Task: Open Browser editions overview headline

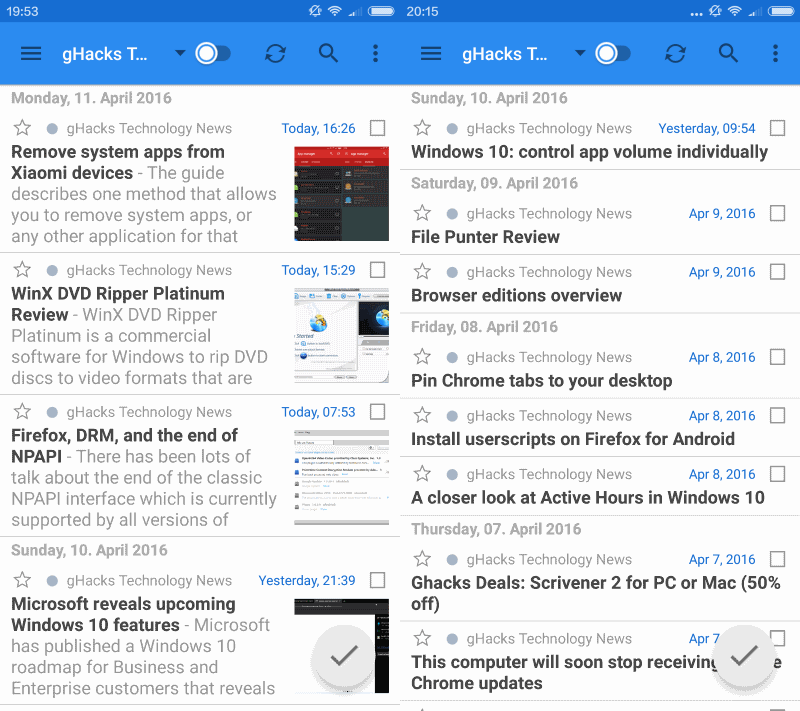Action: tap(516, 296)
